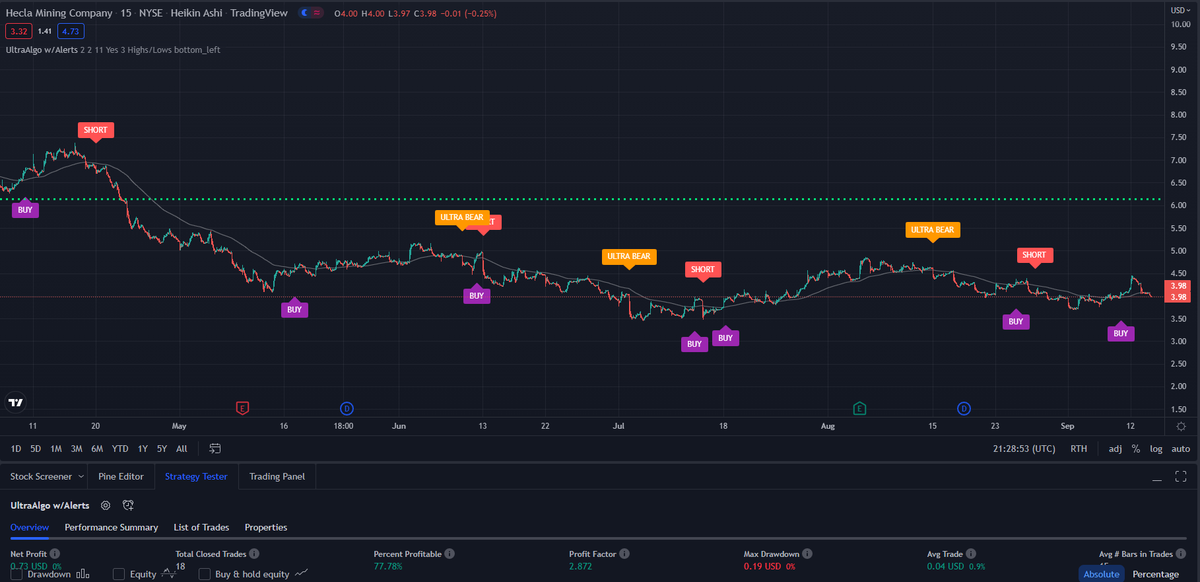The image size is (1200, 582).
Task: Click the TradingView logo on the chart
Action: (15, 403)
